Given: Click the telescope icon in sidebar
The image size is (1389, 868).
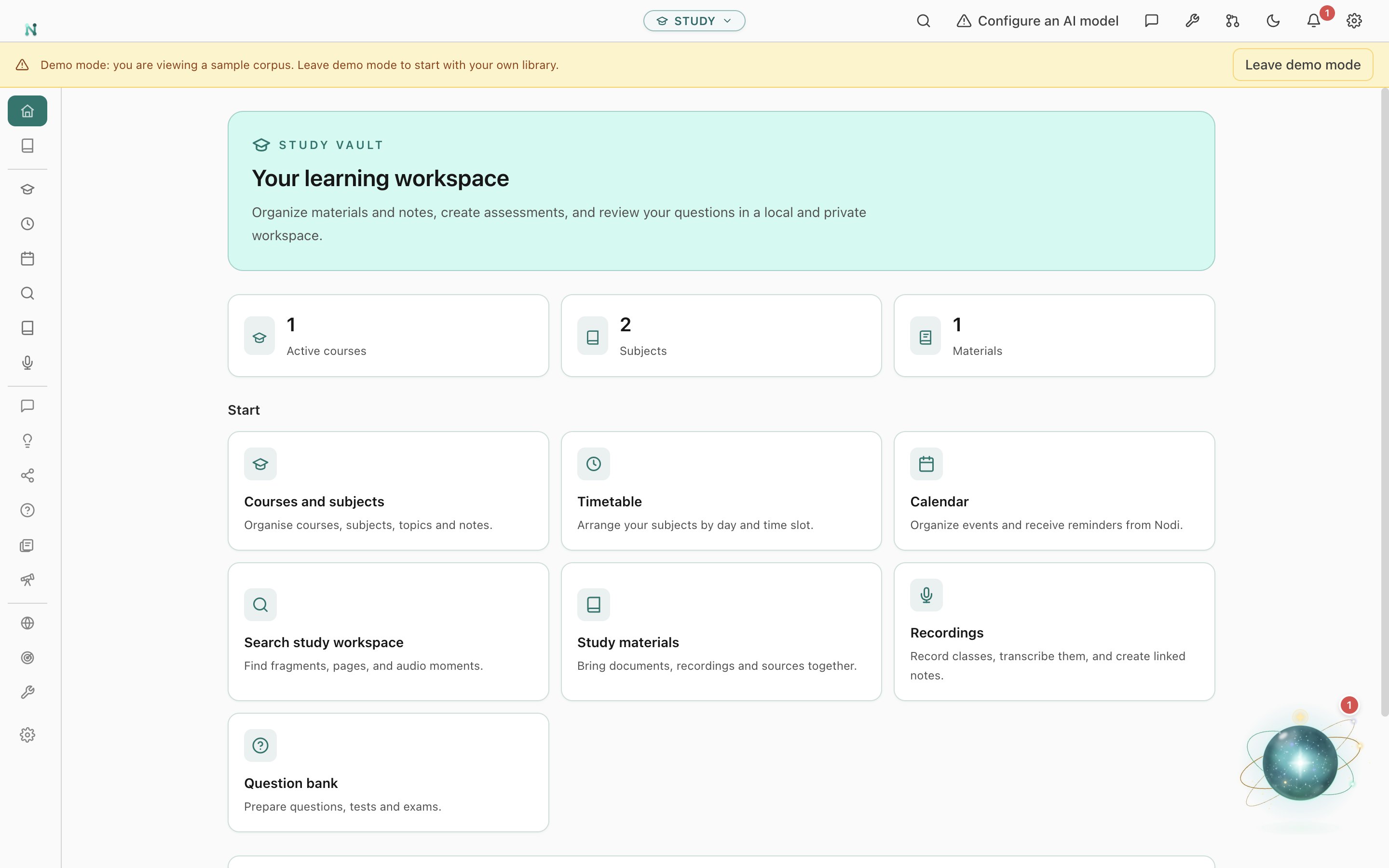Looking at the screenshot, I should [x=27, y=580].
